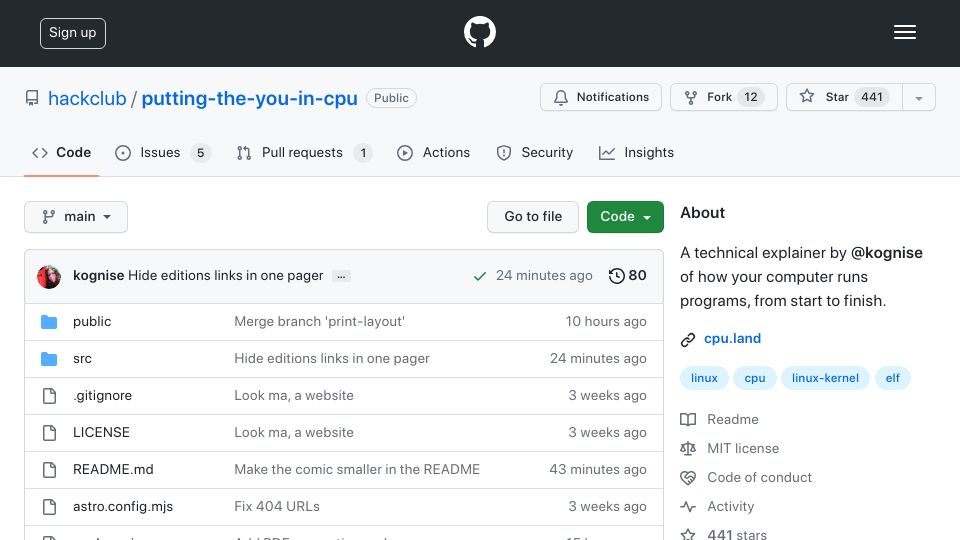
Task: Open the star lists dropdown arrow
Action: point(918,98)
